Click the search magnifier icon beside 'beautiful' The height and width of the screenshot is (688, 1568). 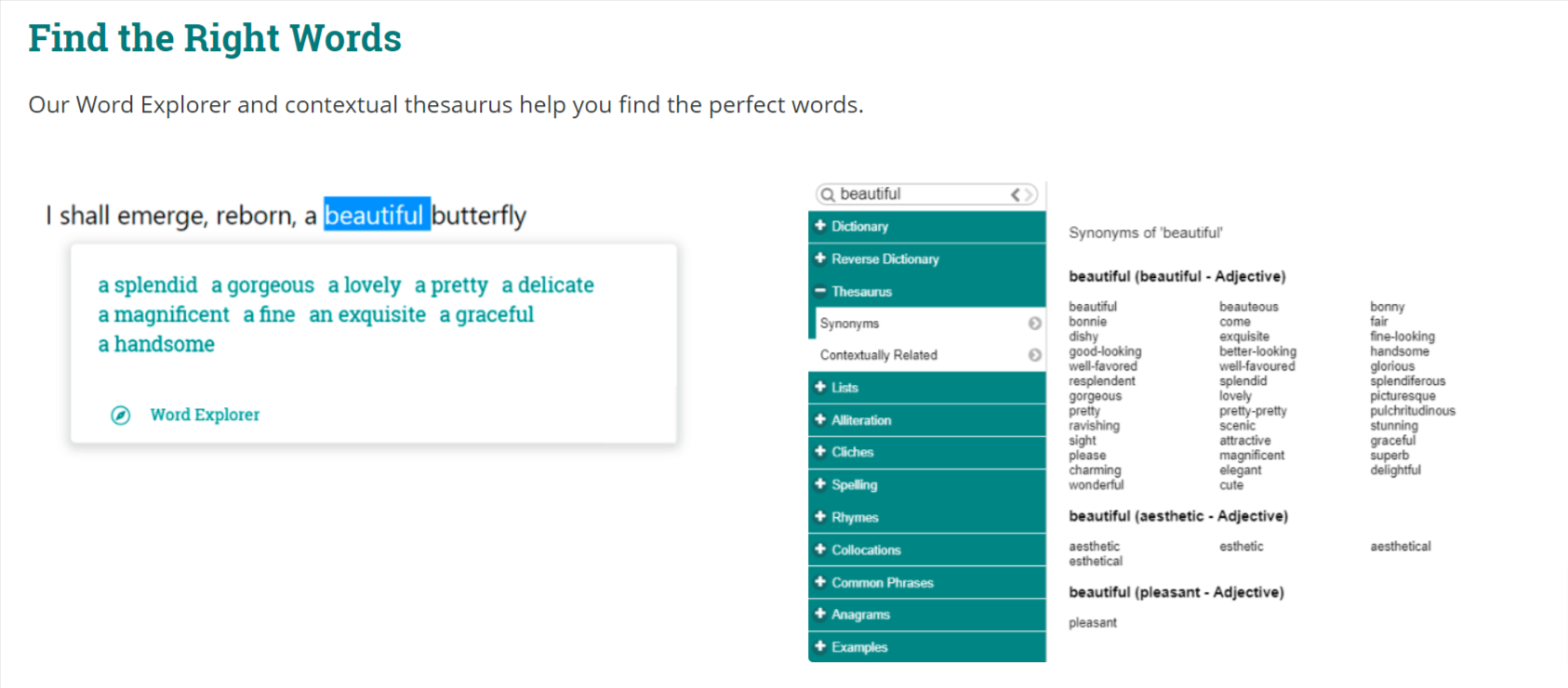click(x=827, y=194)
